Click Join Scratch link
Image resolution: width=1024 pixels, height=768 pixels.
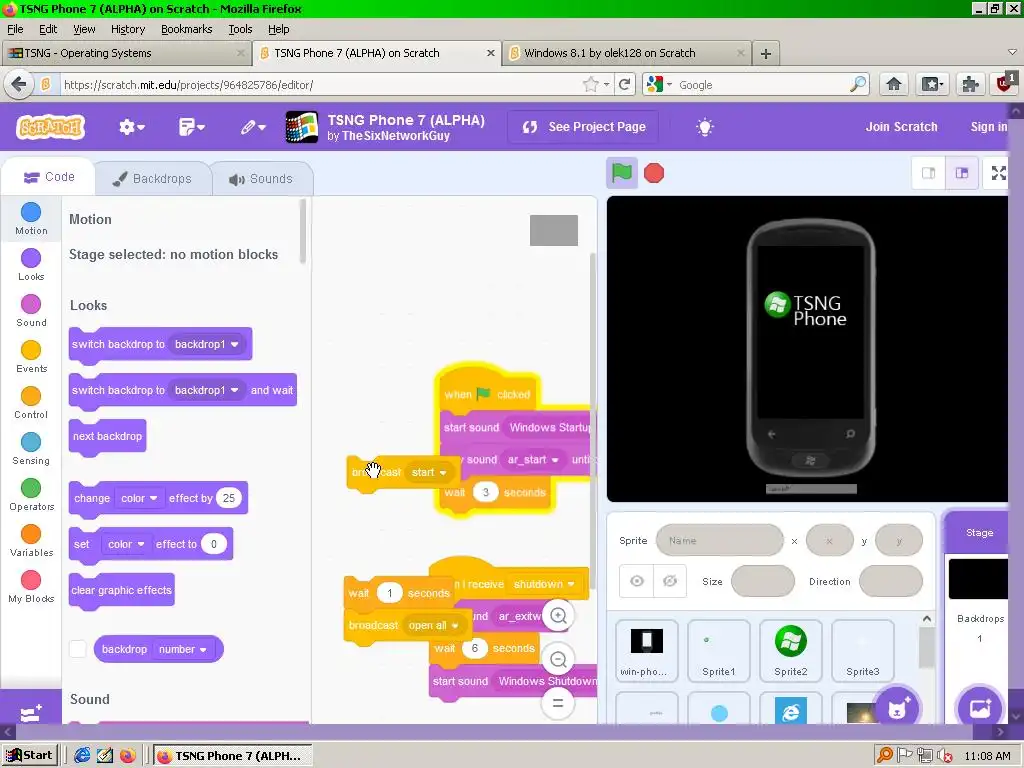[x=901, y=127]
